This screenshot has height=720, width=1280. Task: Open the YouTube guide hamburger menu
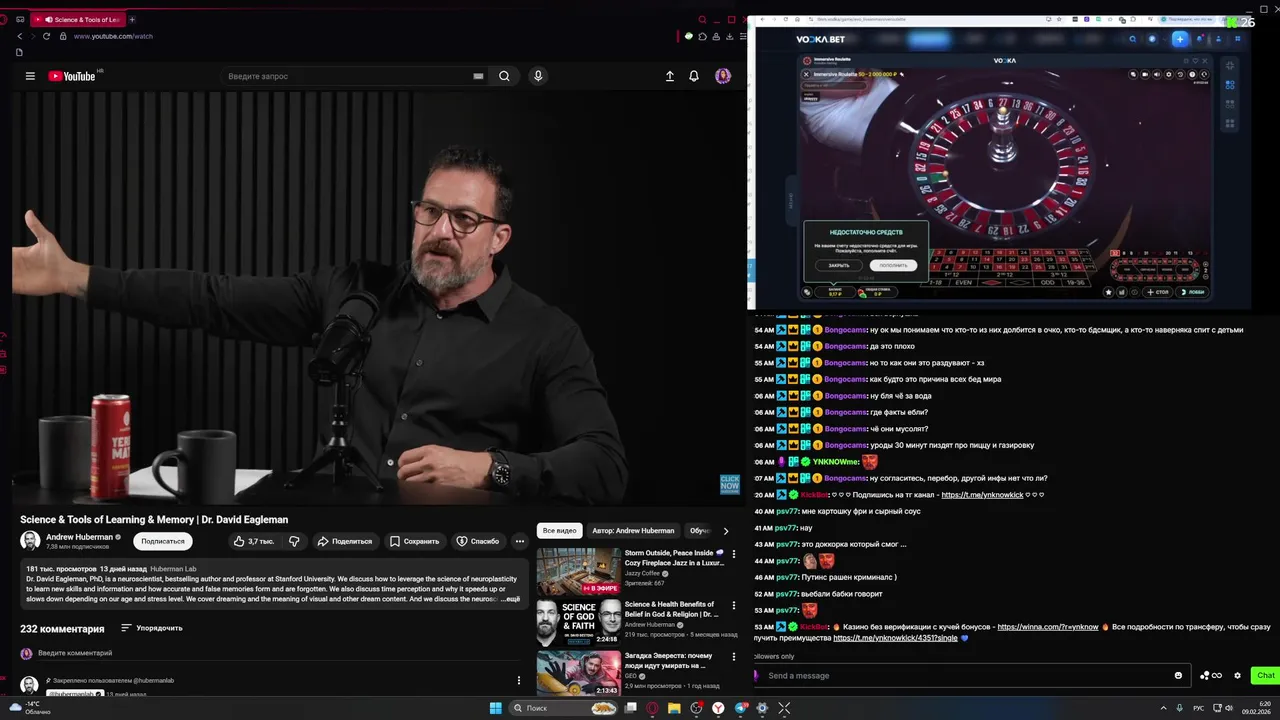tap(30, 76)
